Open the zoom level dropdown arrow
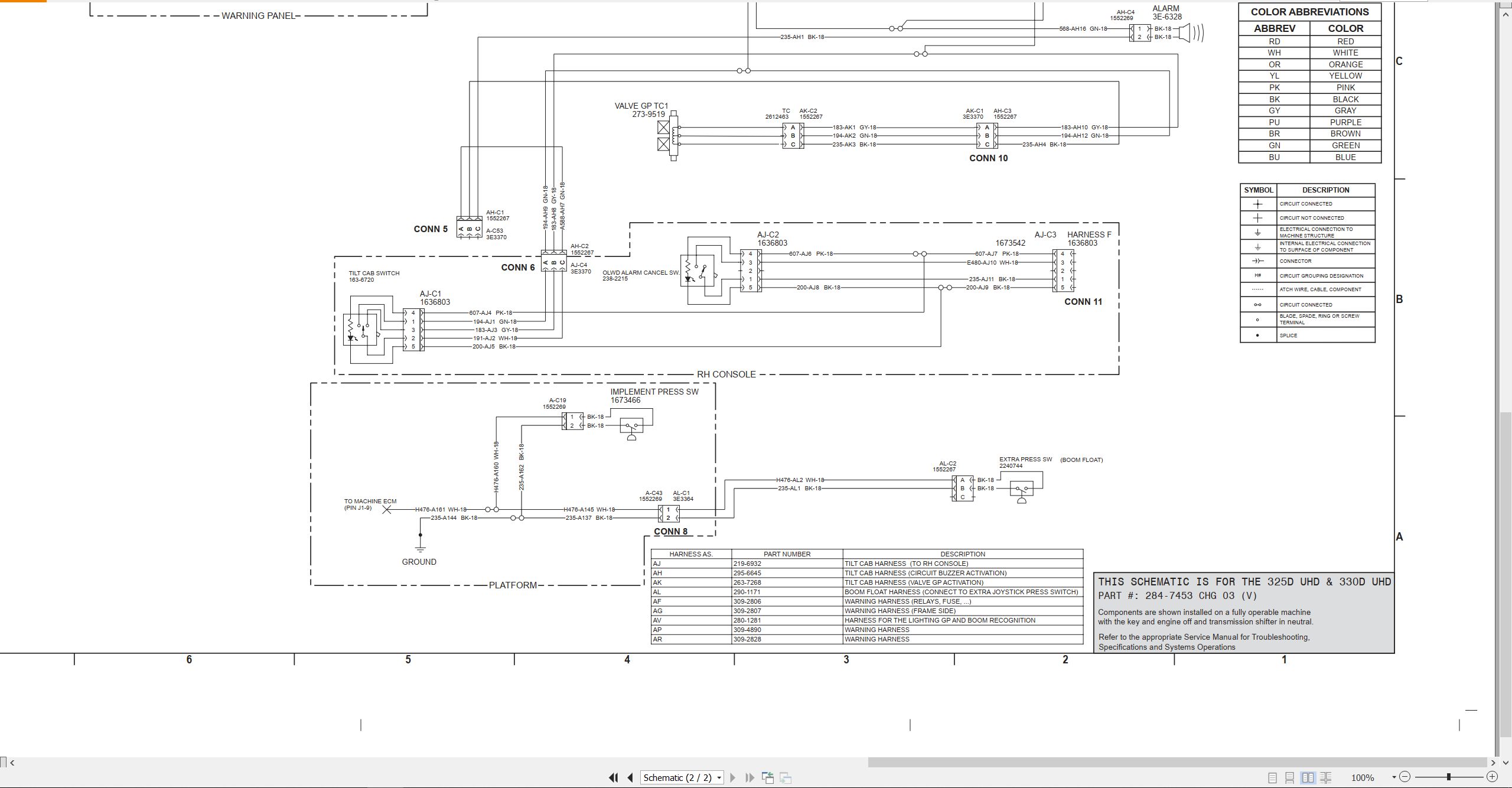Viewport: 1512px width, 788px height. pyautogui.click(x=1394, y=777)
